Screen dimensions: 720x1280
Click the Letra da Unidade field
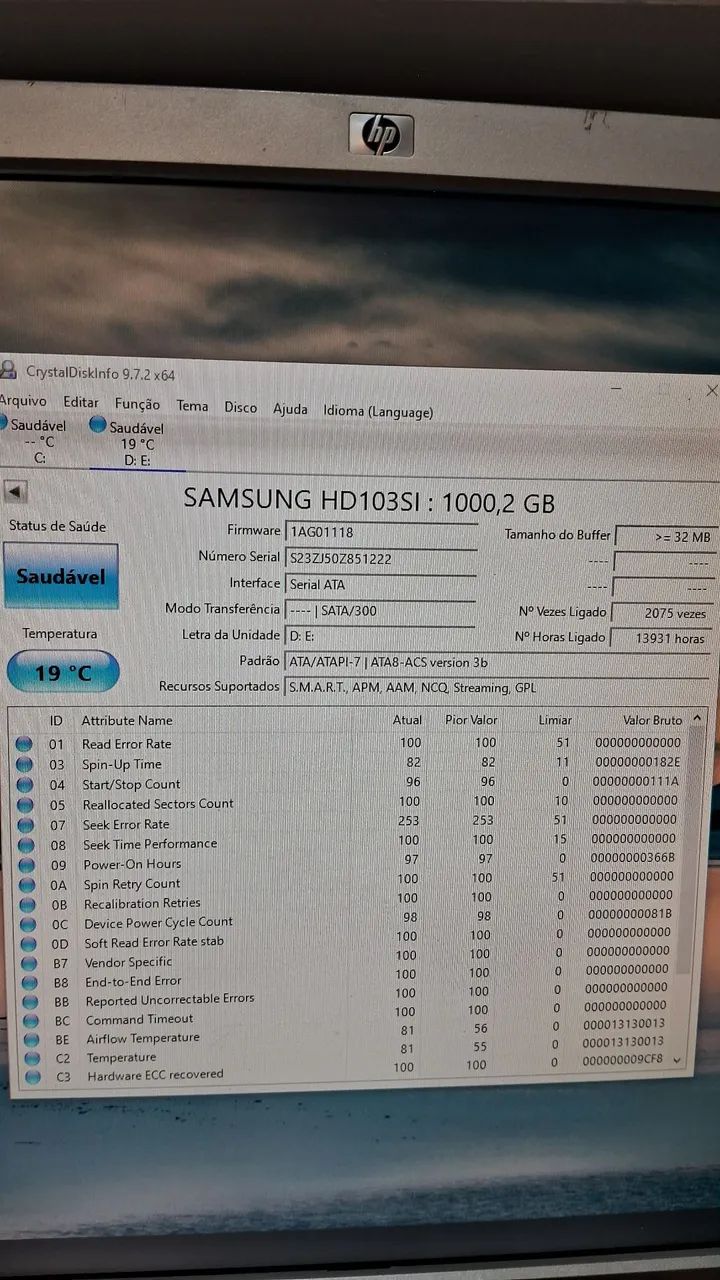point(381,636)
